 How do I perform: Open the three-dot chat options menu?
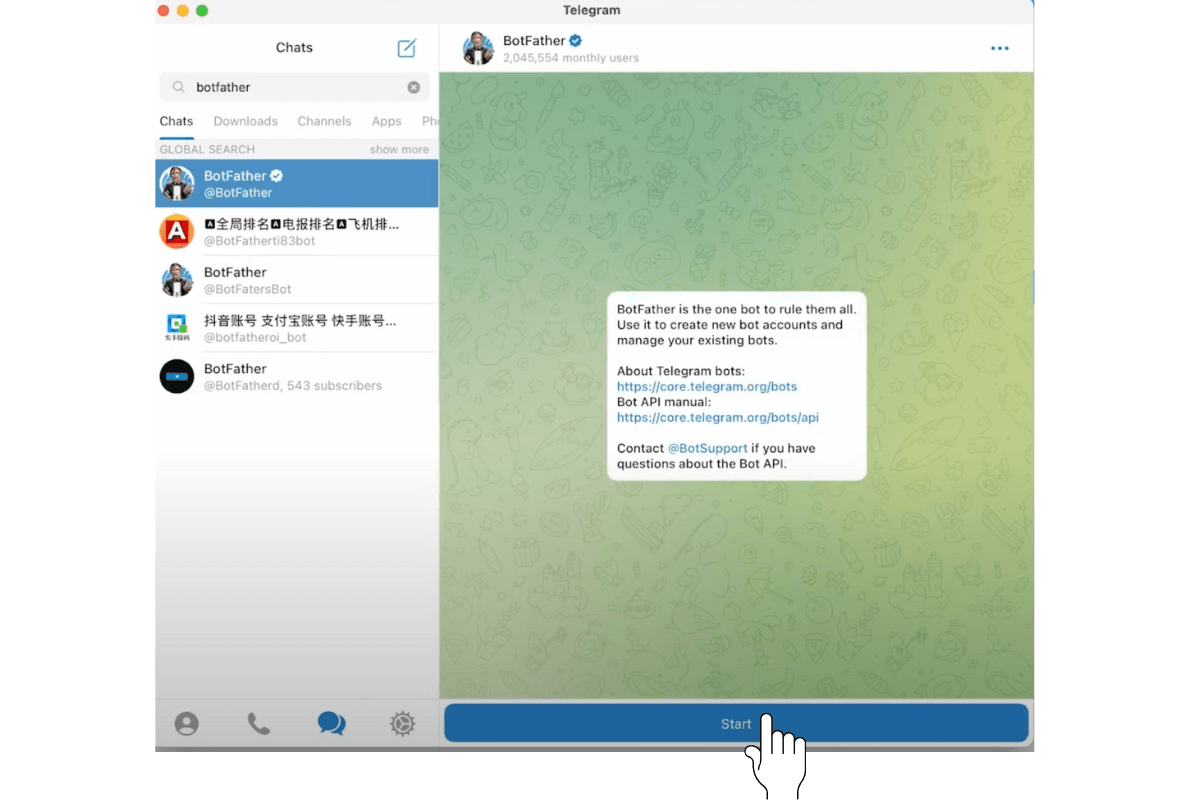point(999,47)
